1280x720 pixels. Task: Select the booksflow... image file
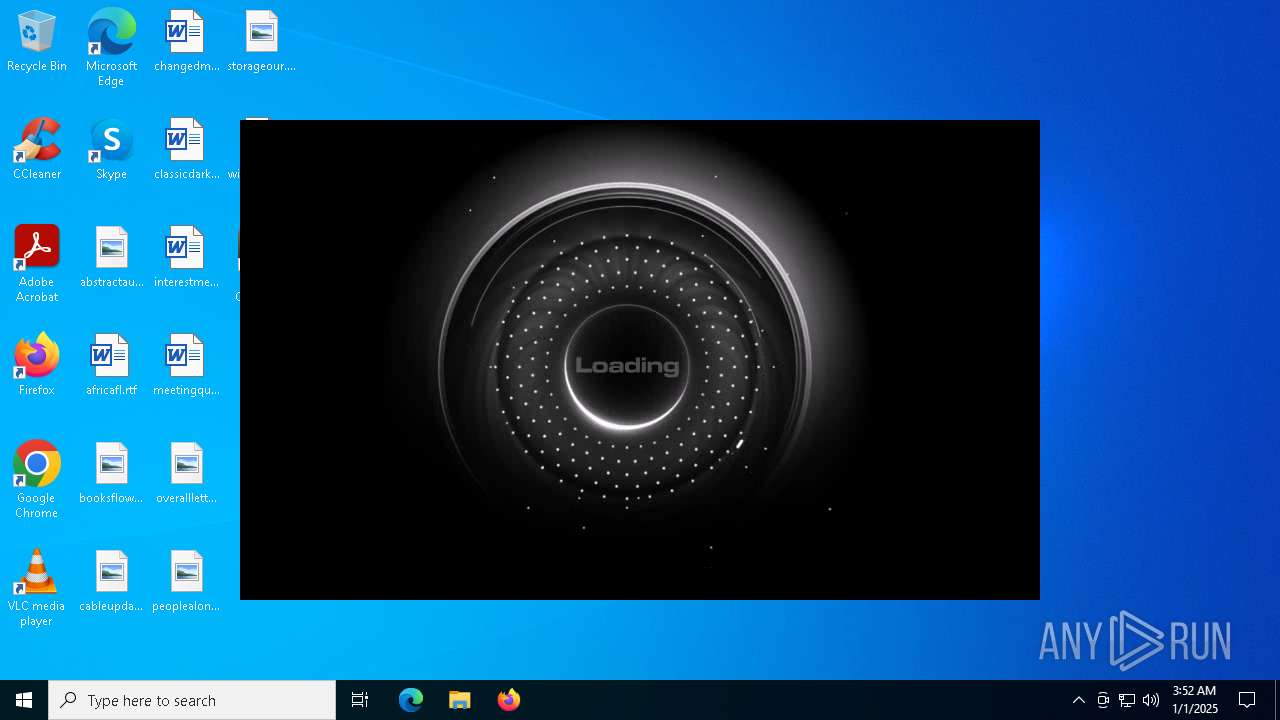coord(111,473)
